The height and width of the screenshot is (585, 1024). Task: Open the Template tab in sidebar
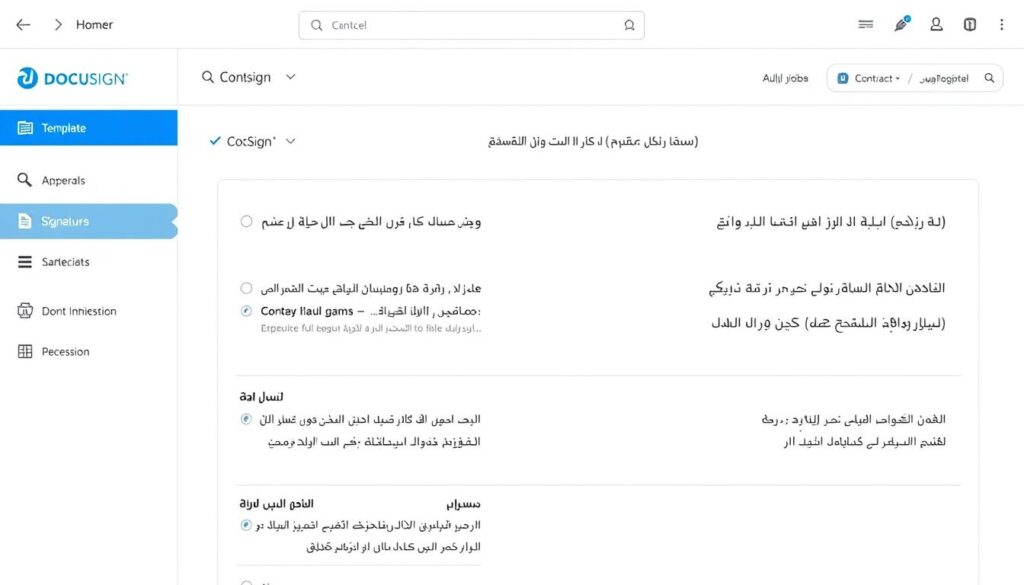(x=89, y=128)
